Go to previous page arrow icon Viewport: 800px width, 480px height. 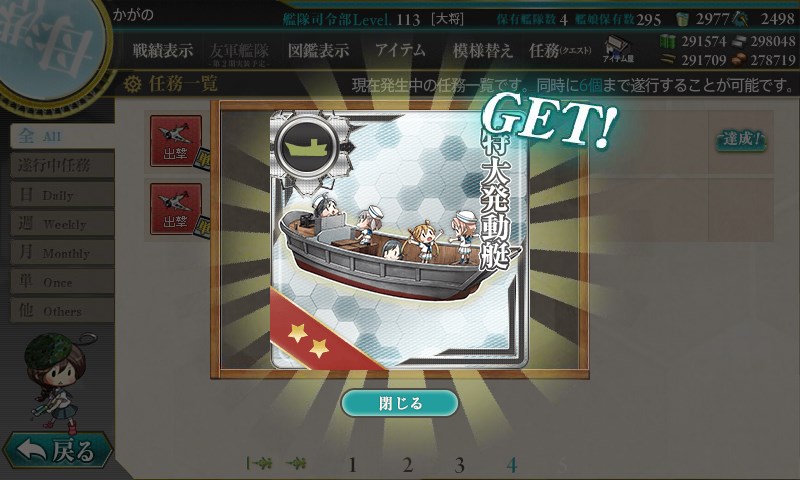[296, 464]
